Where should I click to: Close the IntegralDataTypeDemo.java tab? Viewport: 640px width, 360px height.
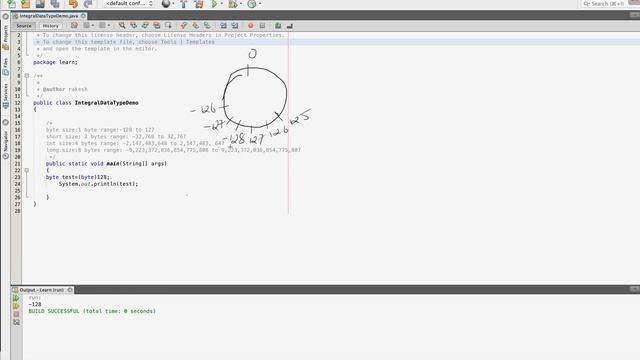(x=83, y=16)
